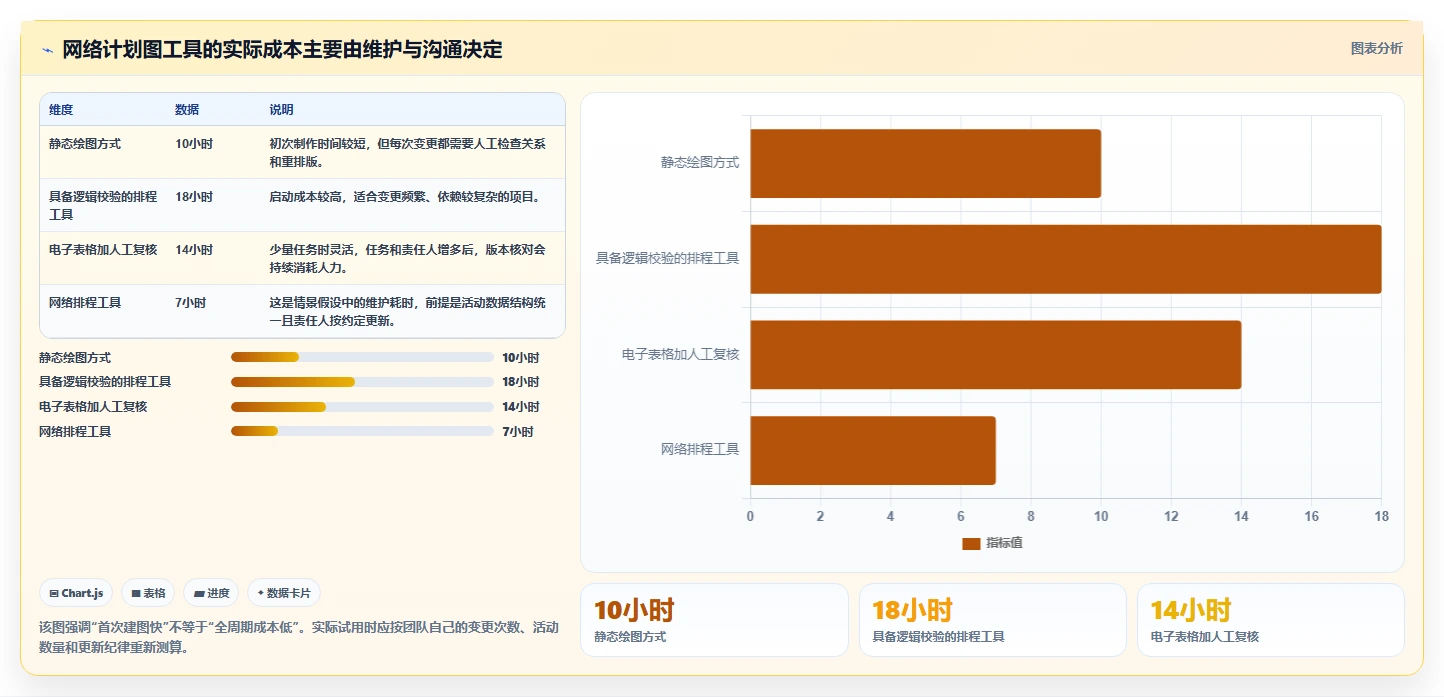
Task: Click the 18小时 progress value label
Action: click(521, 382)
